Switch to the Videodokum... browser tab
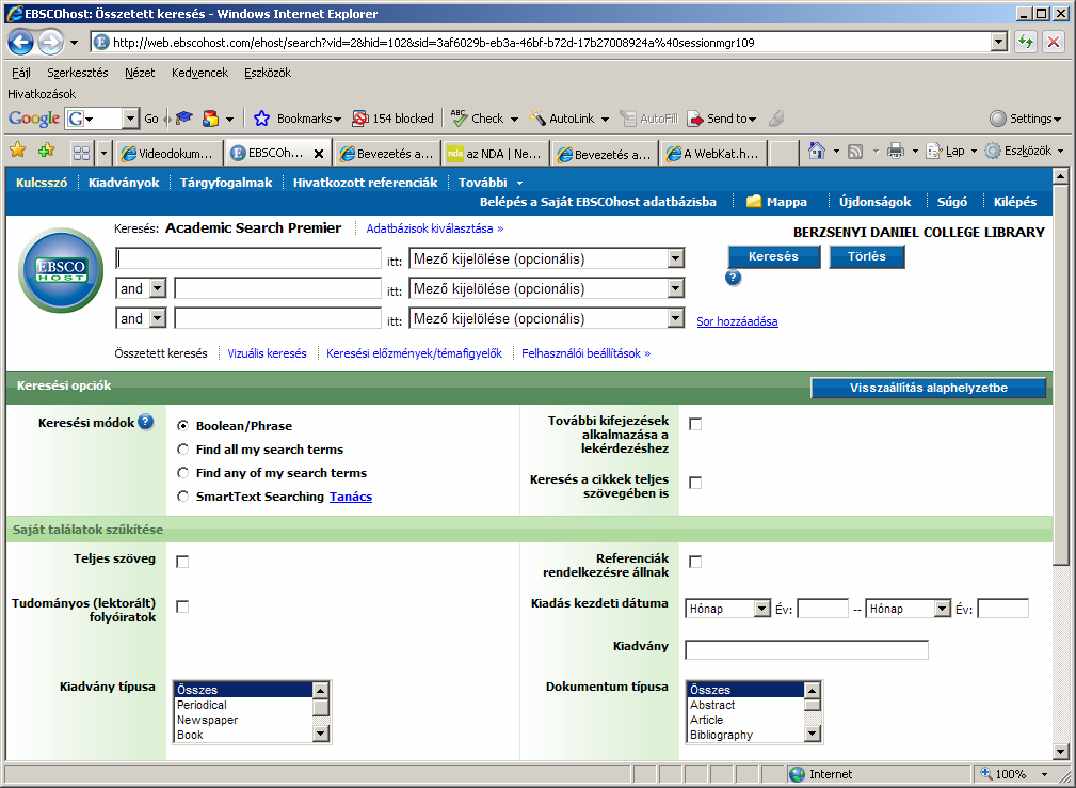 click(169, 154)
